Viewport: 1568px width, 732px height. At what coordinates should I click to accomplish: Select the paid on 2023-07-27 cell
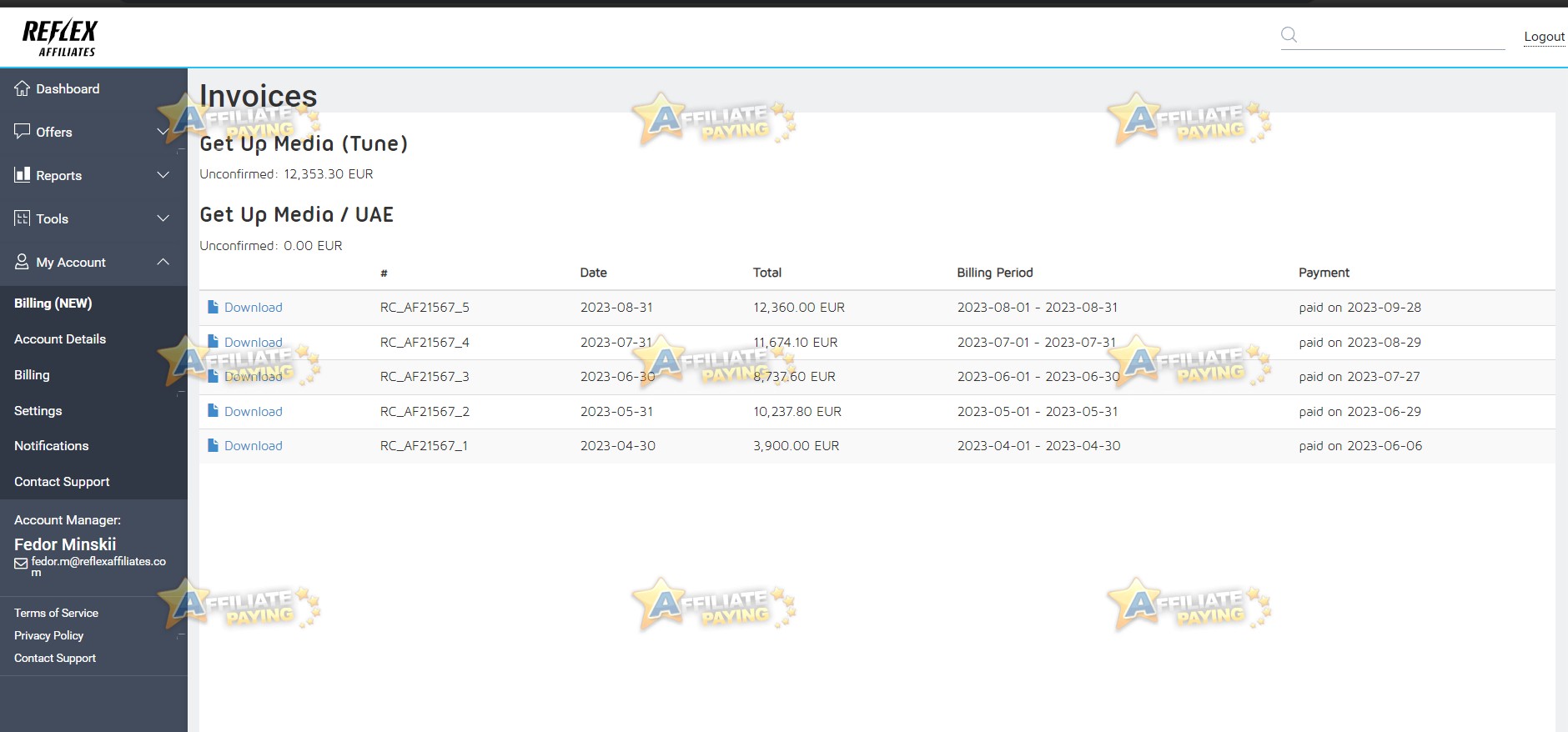click(x=1359, y=376)
